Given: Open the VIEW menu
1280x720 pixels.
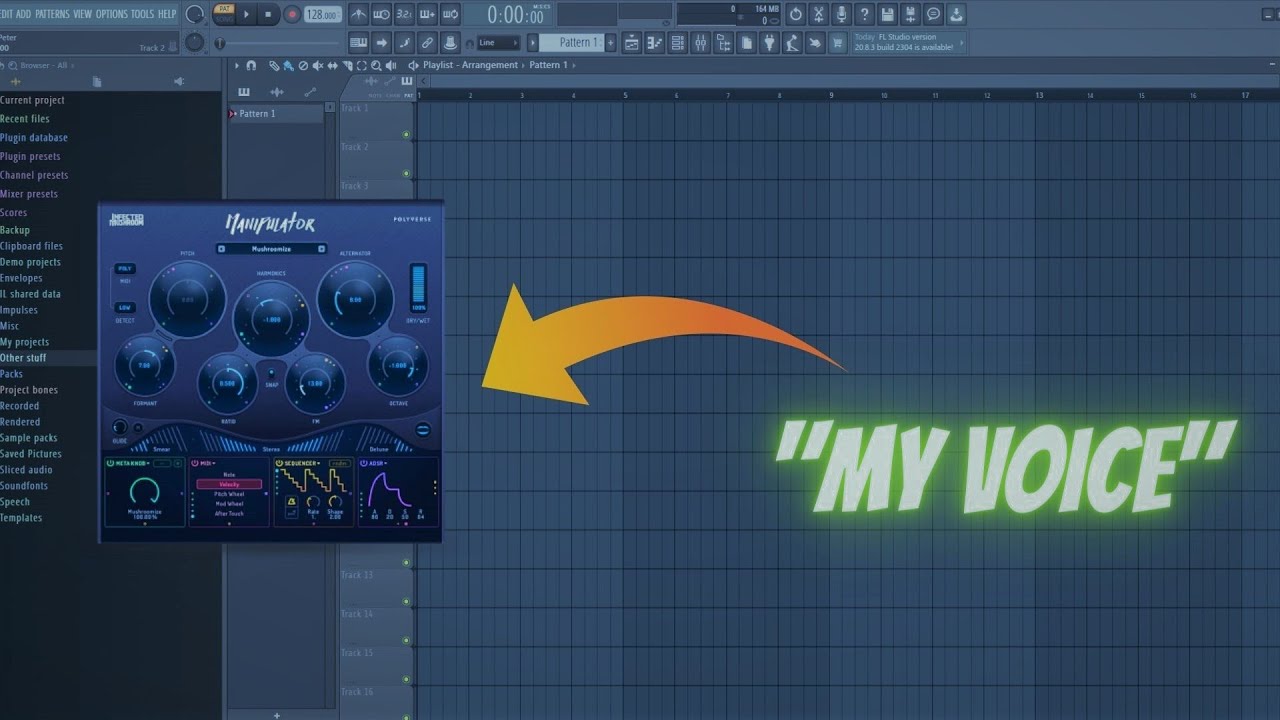Looking at the screenshot, I should coord(82,14).
